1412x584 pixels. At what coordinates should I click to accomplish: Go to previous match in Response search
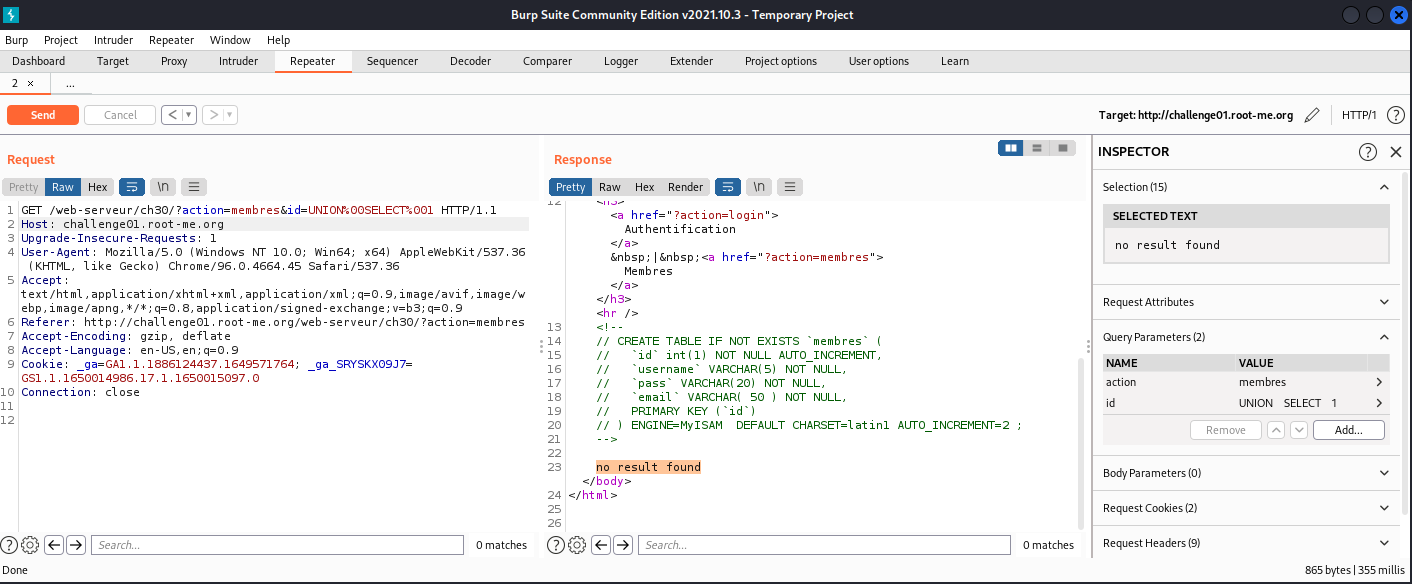click(601, 545)
